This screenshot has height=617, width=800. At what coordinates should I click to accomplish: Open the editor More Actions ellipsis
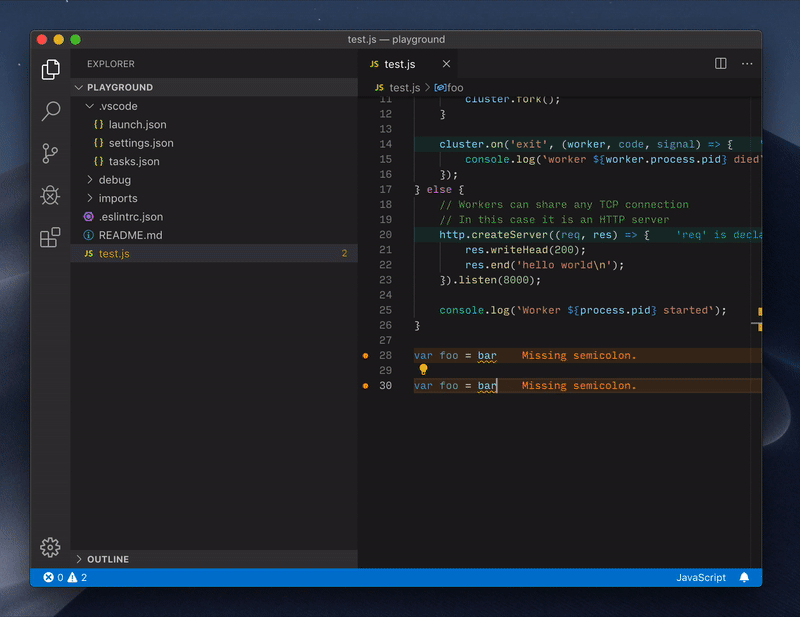747,63
